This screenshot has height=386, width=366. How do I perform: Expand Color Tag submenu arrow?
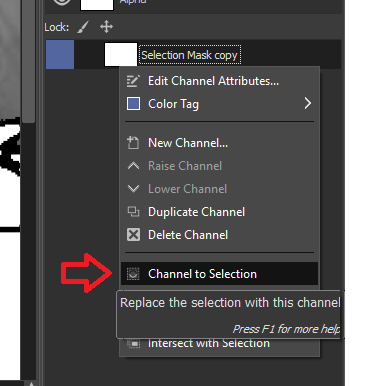[x=308, y=104]
